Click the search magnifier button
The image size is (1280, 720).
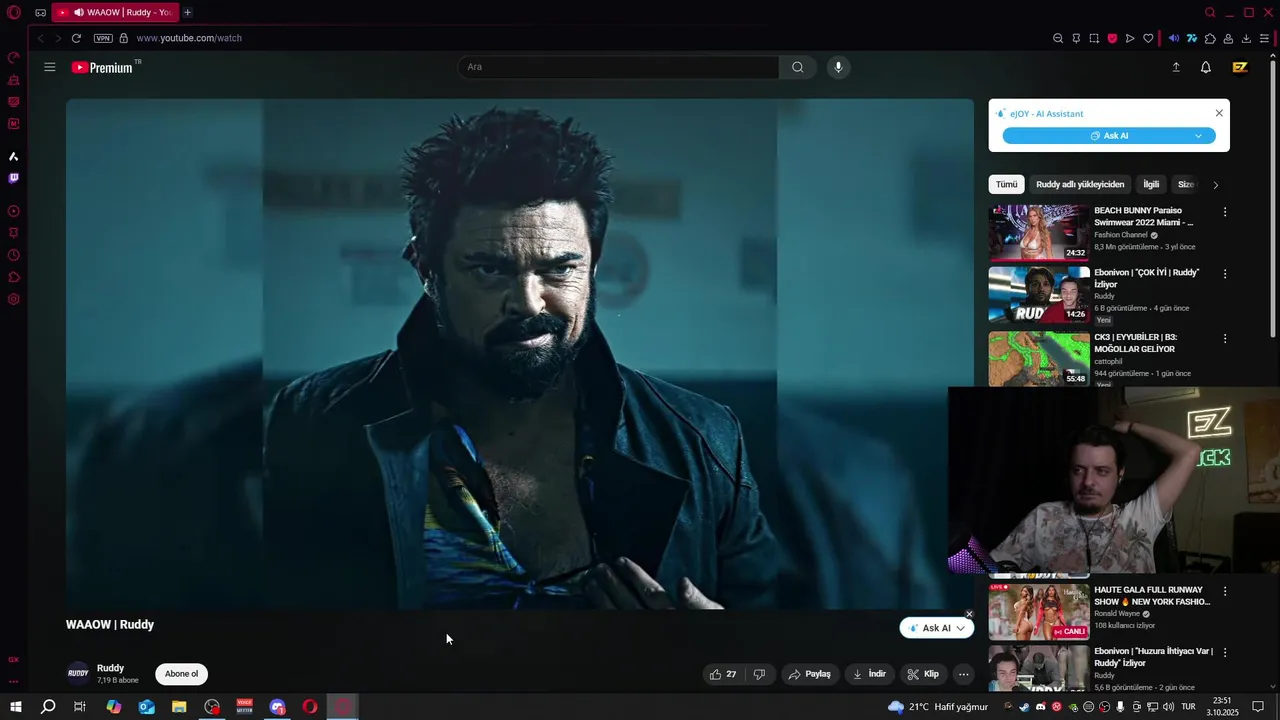[797, 67]
